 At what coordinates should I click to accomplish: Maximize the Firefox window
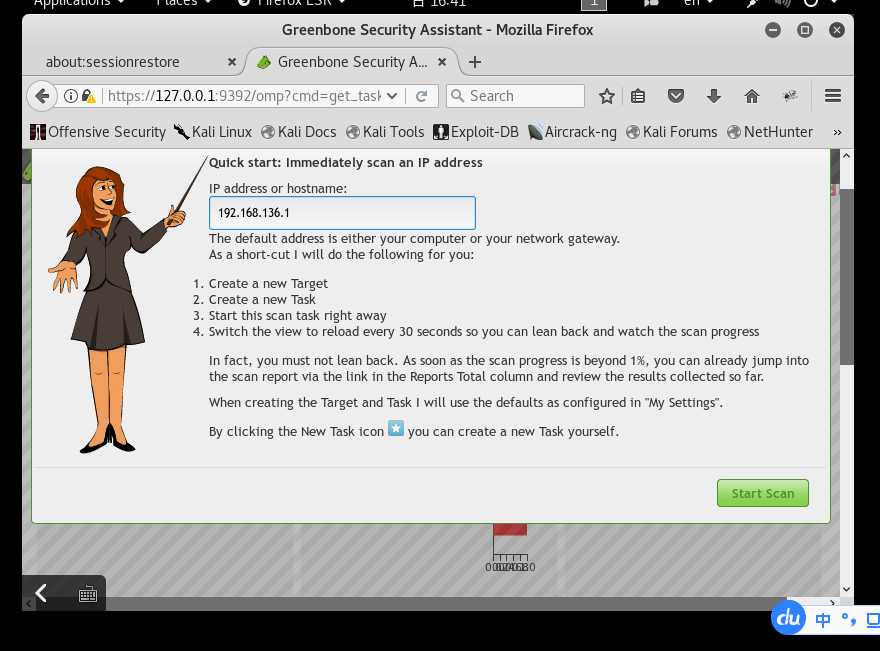tap(805, 30)
